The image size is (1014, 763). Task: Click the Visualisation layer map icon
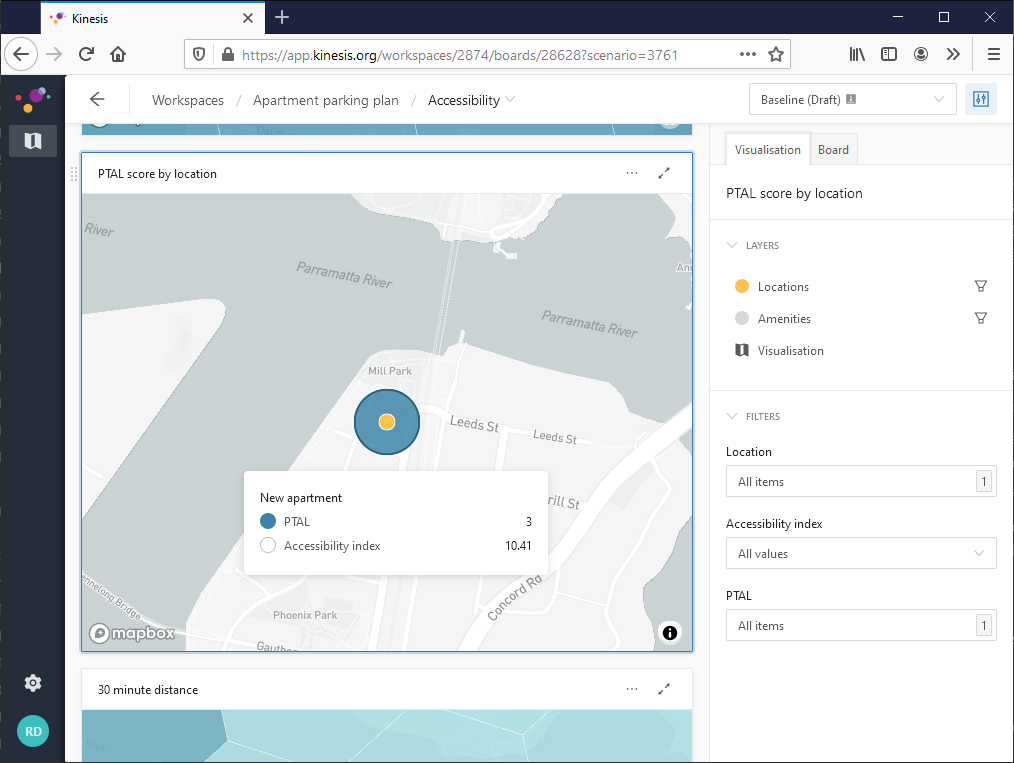click(x=742, y=350)
